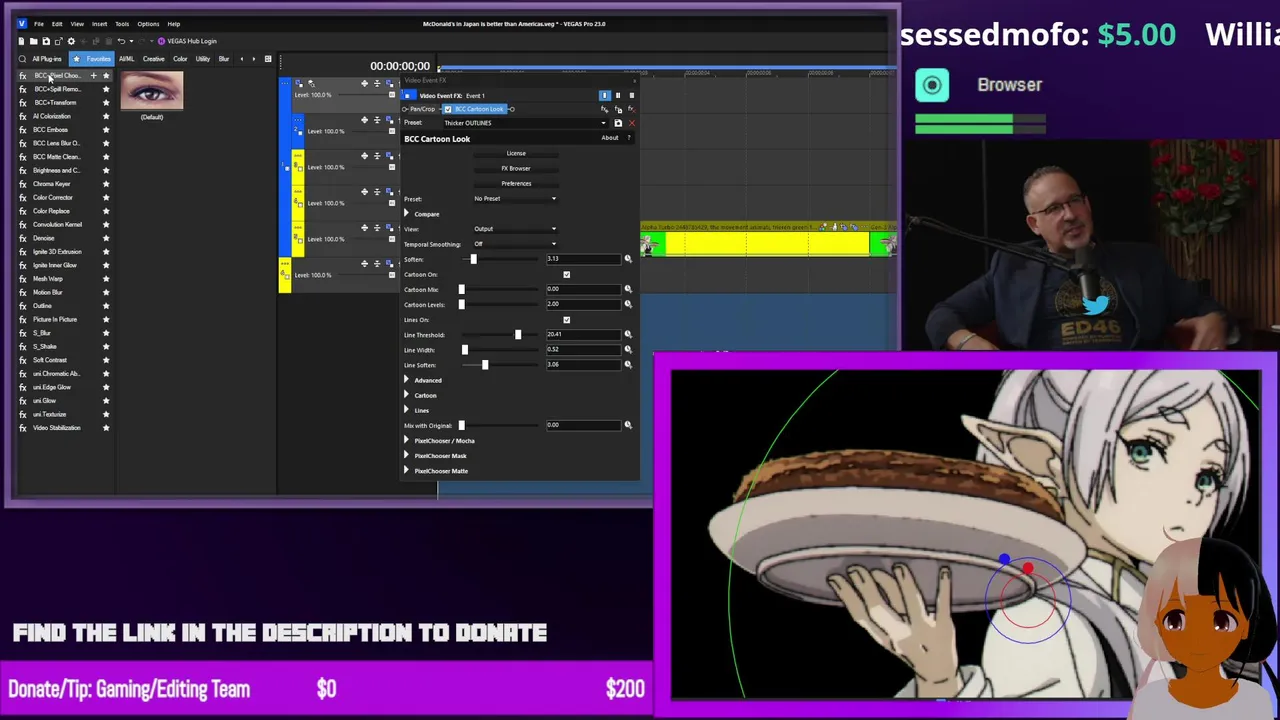1280x720 pixels.
Task: Click the Preferences button
Action: pyautogui.click(x=516, y=183)
